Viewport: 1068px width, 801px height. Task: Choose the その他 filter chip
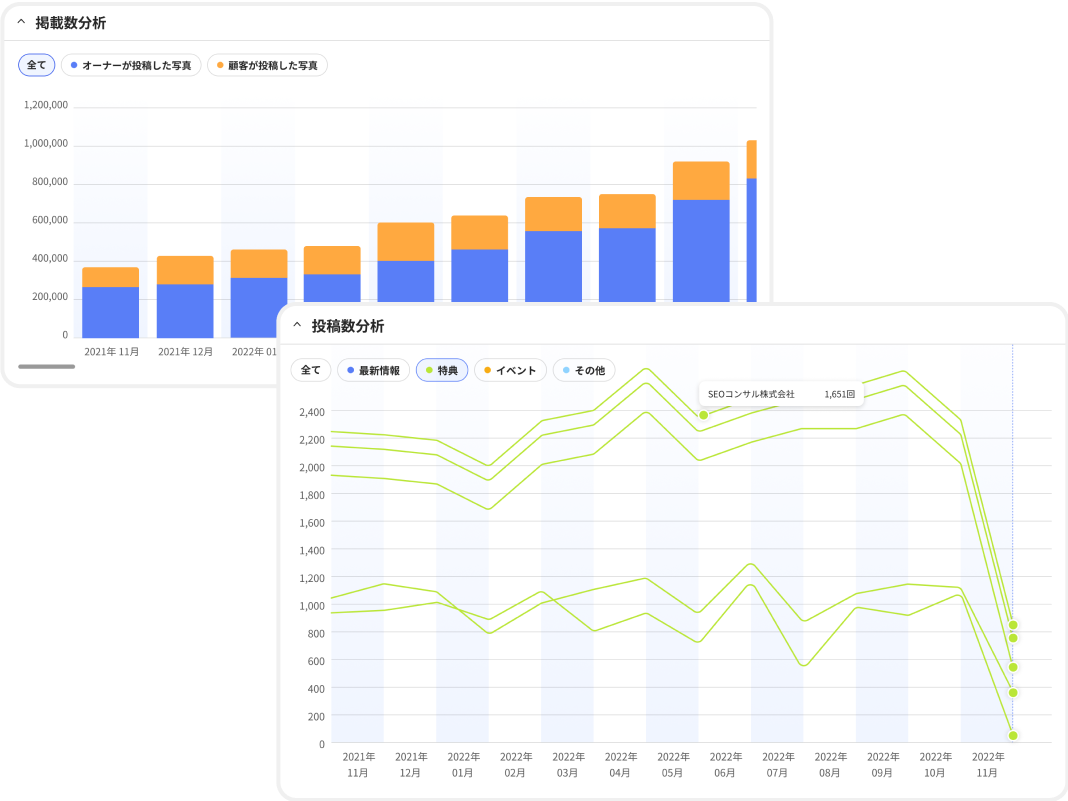(x=583, y=370)
